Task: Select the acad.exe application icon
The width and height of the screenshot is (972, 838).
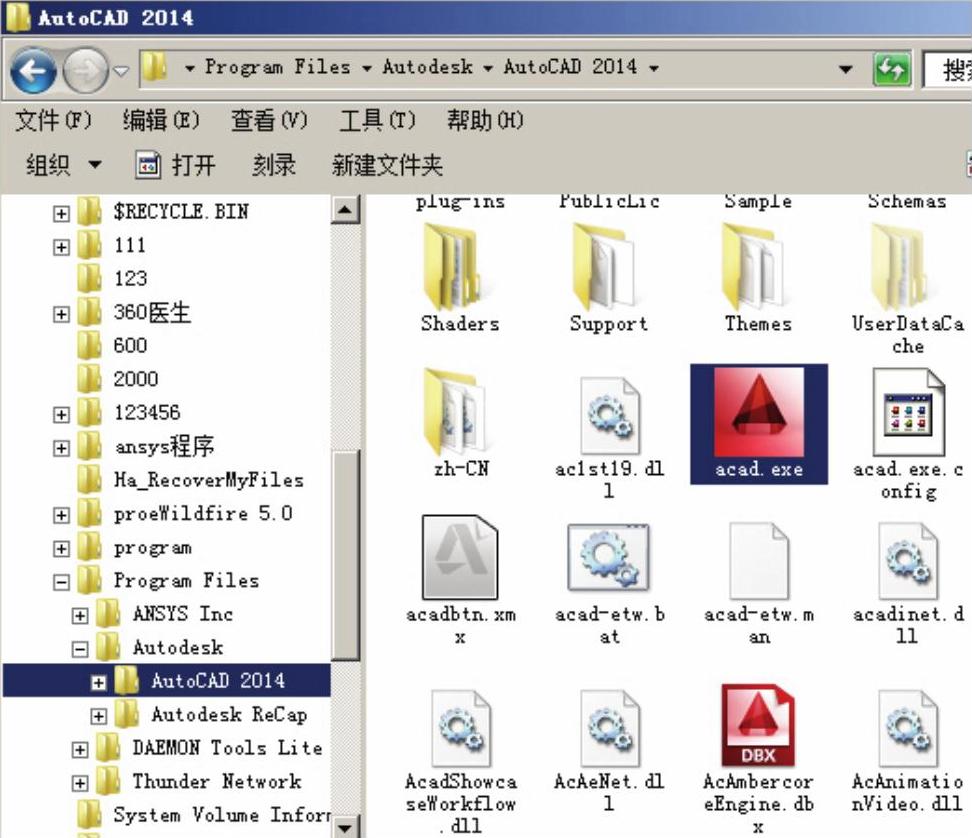Action: 758,412
